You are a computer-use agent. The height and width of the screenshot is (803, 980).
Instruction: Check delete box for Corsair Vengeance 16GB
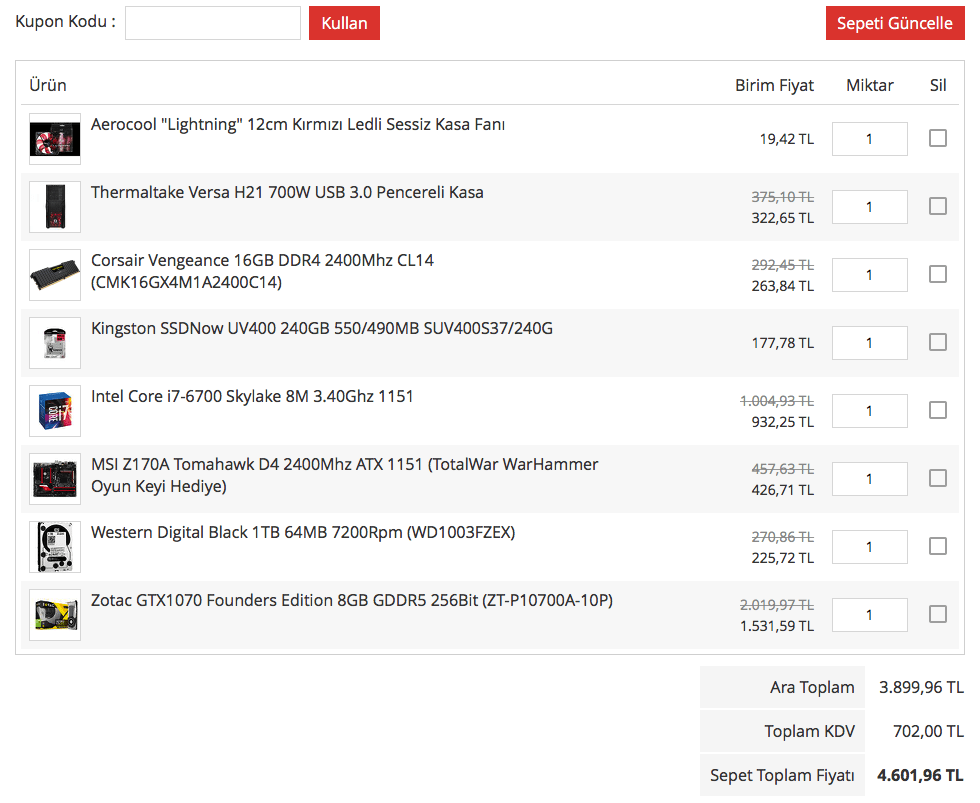point(938,274)
